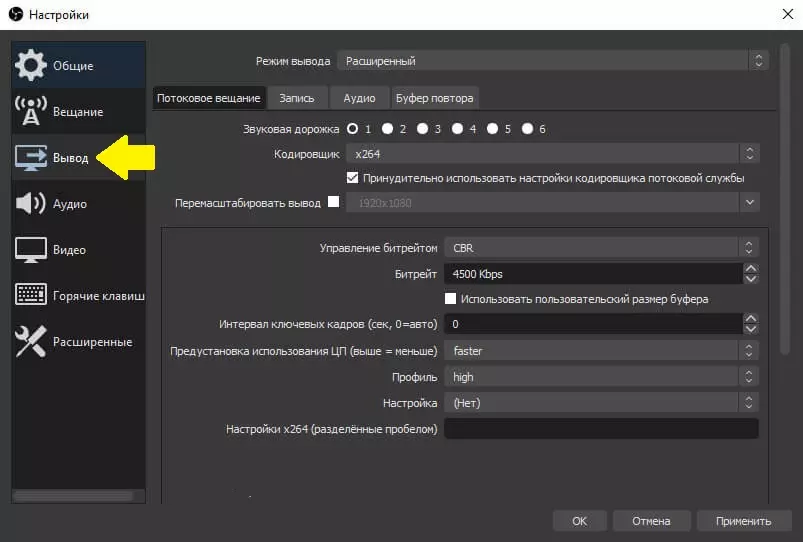Select the Вещание antenna icon
Image resolution: width=803 pixels, height=542 pixels.
(x=31, y=111)
